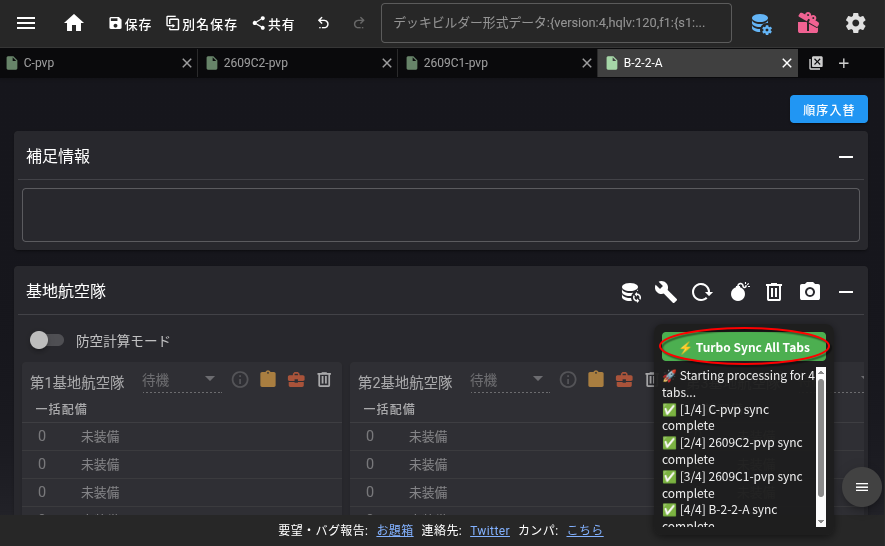Click the 保存 save button
The width and height of the screenshot is (885, 546).
click(x=130, y=24)
